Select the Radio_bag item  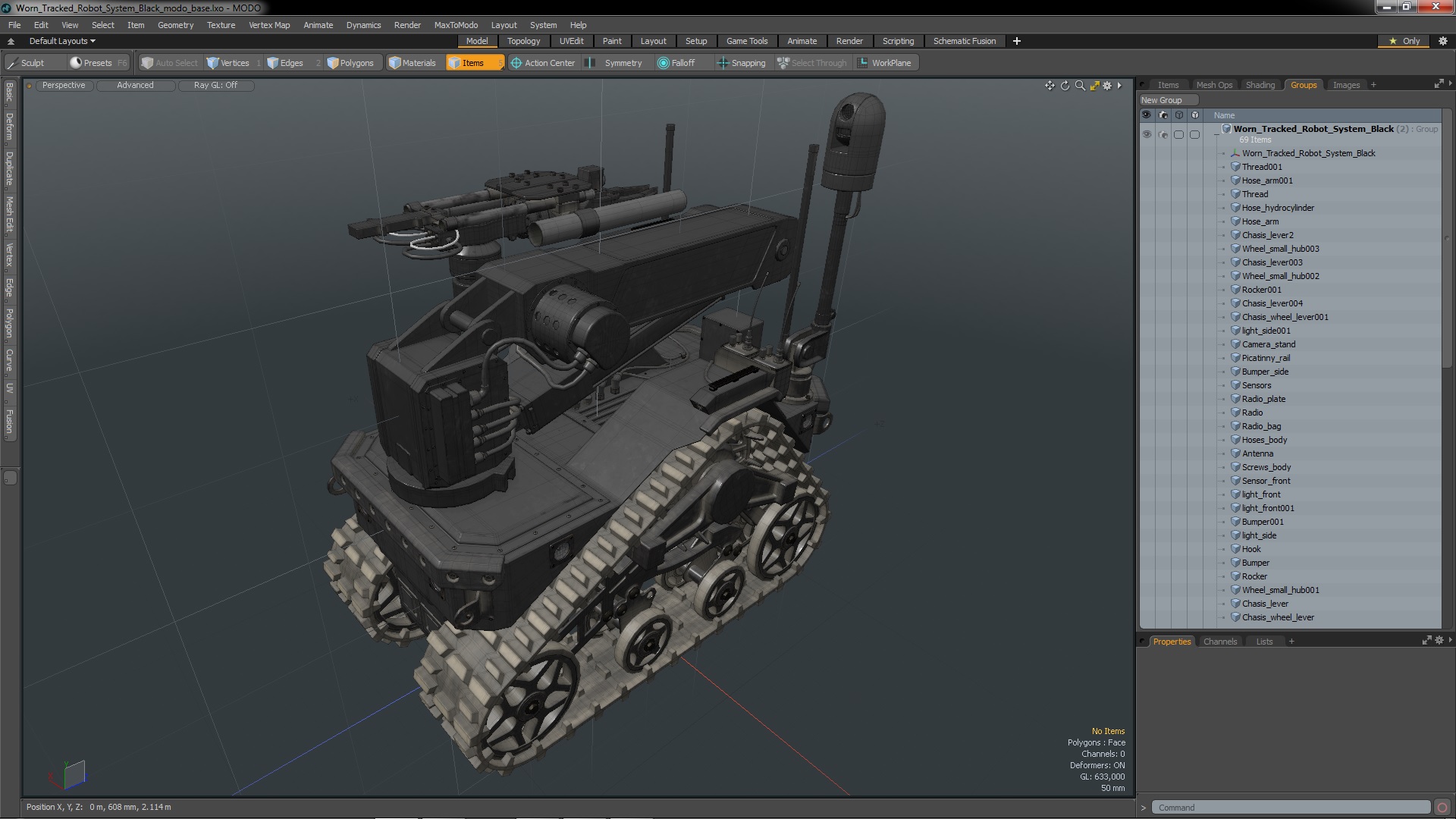pos(1261,426)
